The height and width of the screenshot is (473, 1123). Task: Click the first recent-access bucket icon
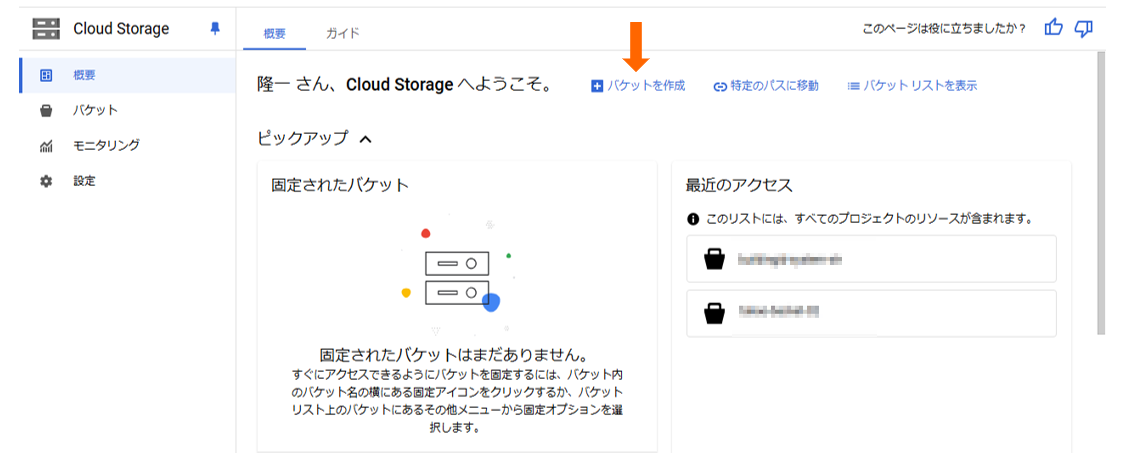pos(713,259)
